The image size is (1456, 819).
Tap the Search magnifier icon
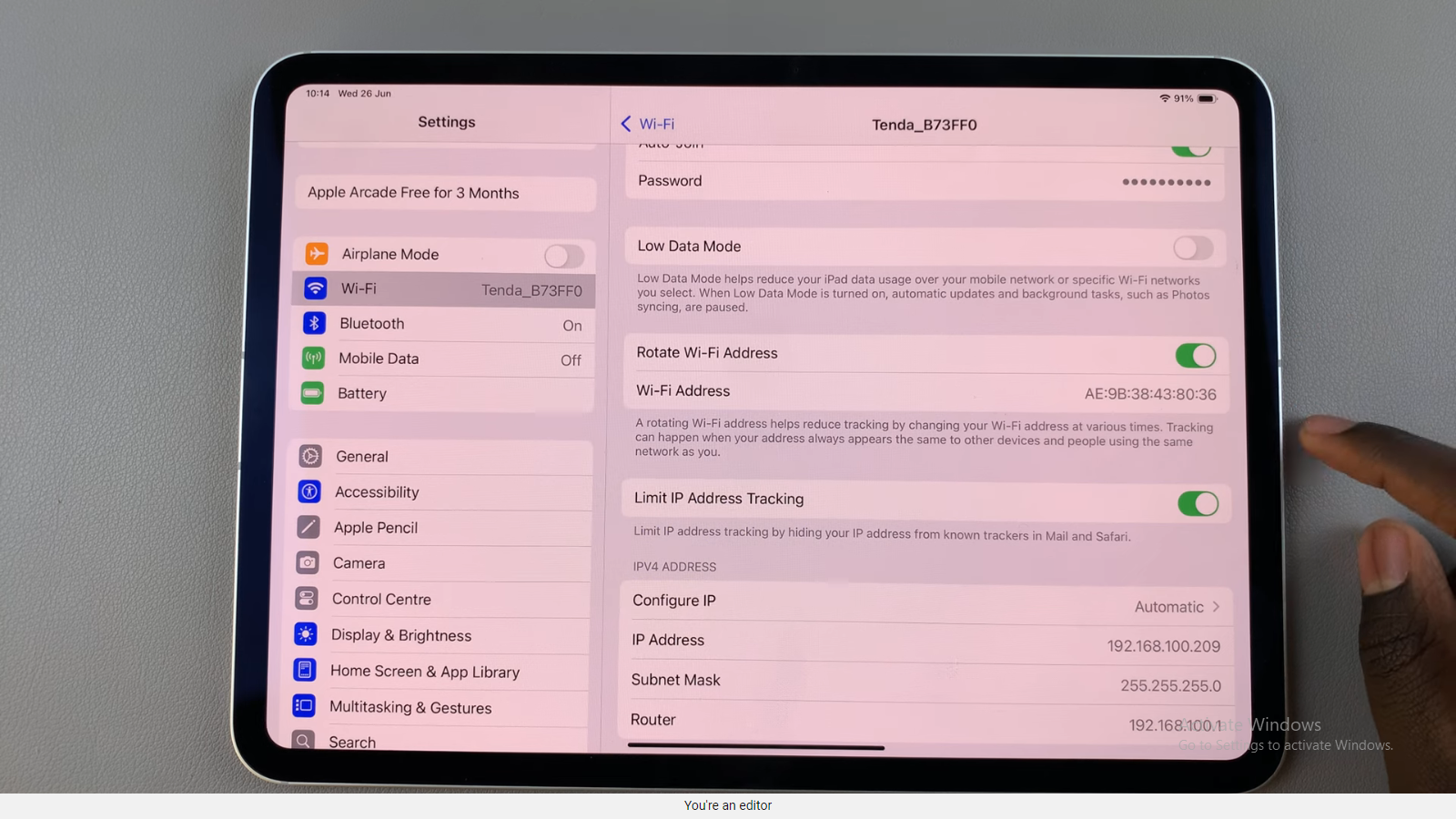point(303,741)
